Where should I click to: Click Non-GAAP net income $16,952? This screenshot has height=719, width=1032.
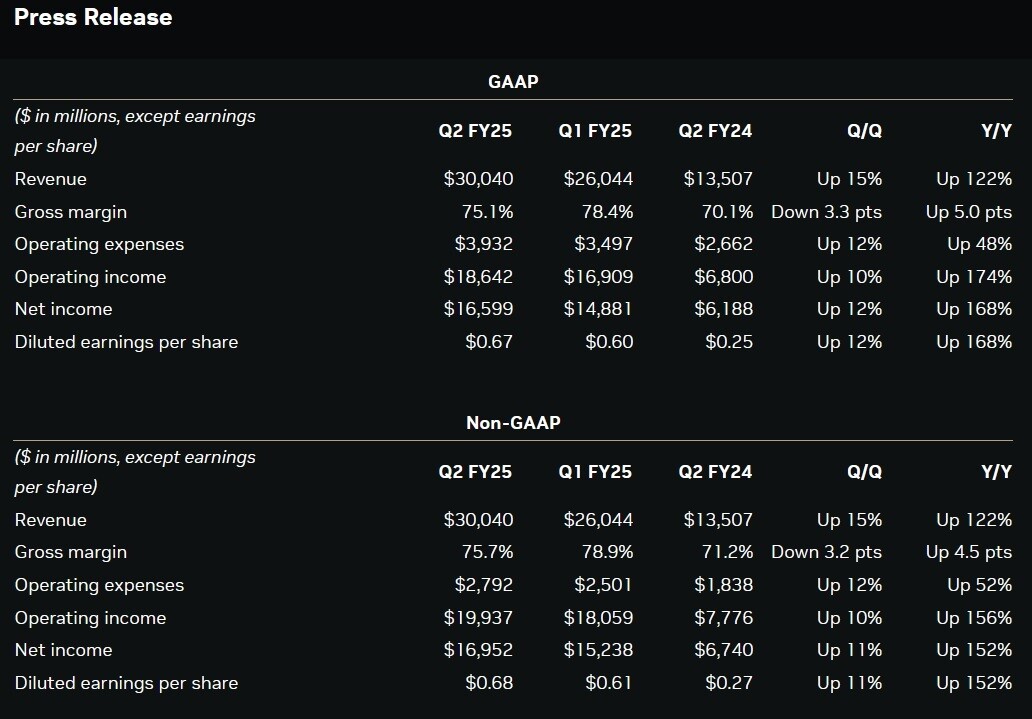478,650
